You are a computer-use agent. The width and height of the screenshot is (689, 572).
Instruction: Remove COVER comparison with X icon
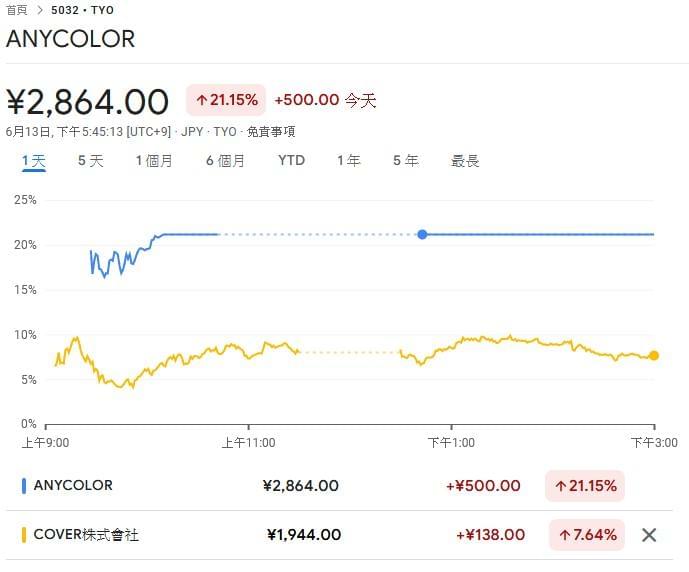coord(649,535)
